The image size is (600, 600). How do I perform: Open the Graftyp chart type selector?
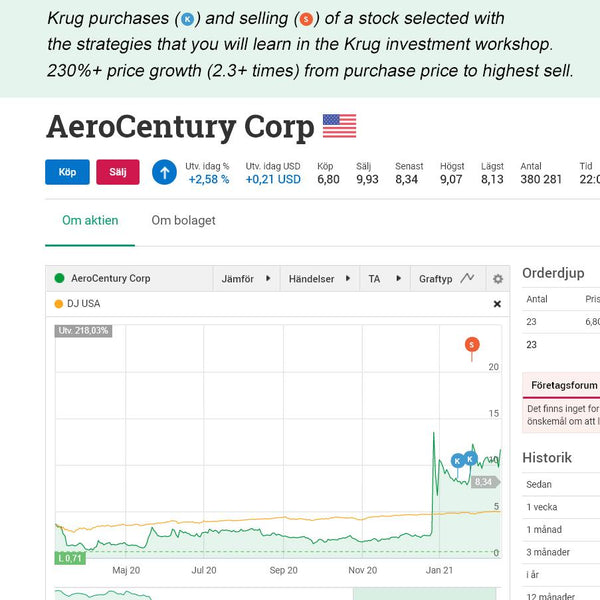(x=448, y=279)
